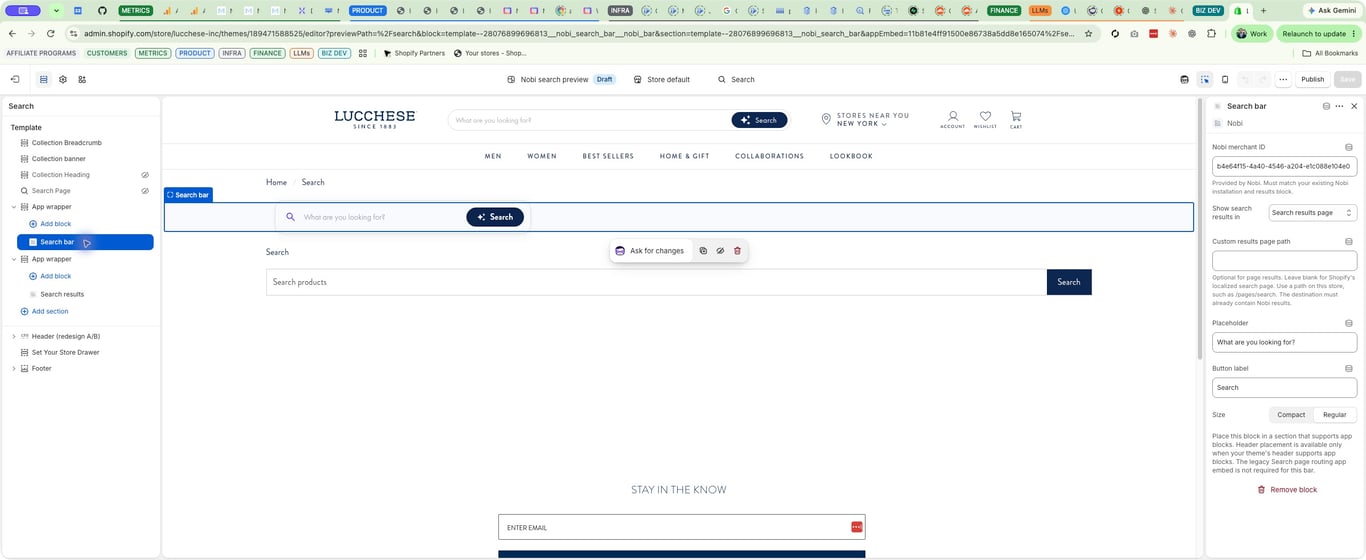Viewport: 1366px width, 560px height.
Task: Click the exit editor icon
Action: coord(15,79)
